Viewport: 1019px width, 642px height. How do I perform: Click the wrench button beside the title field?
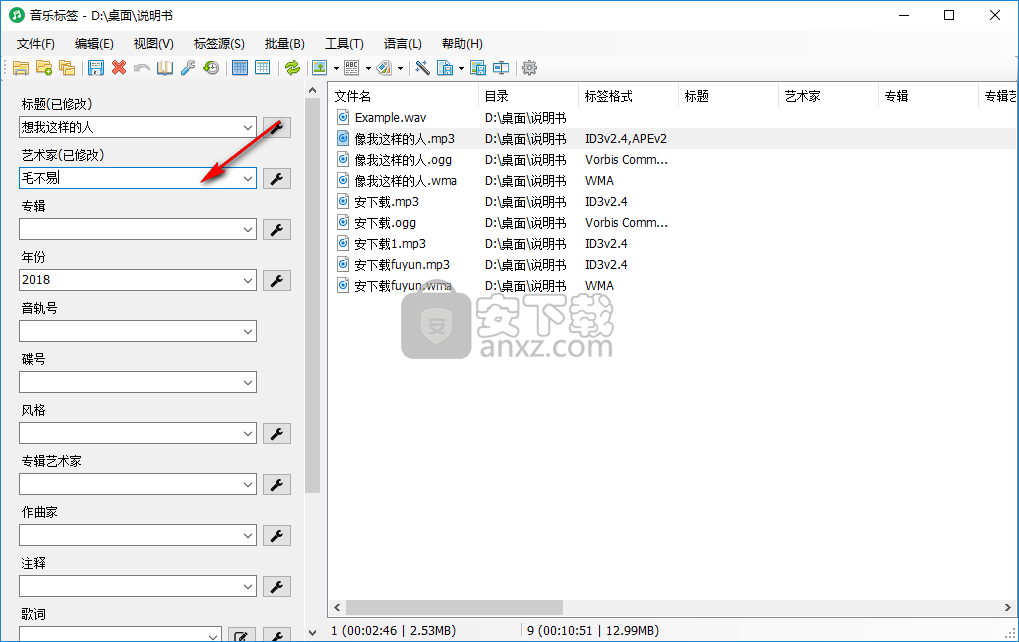277,127
